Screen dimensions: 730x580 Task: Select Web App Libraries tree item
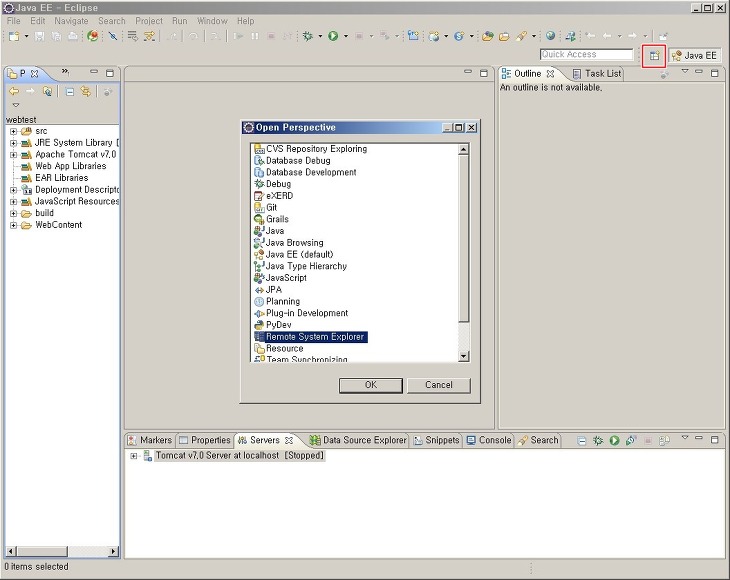[70, 166]
